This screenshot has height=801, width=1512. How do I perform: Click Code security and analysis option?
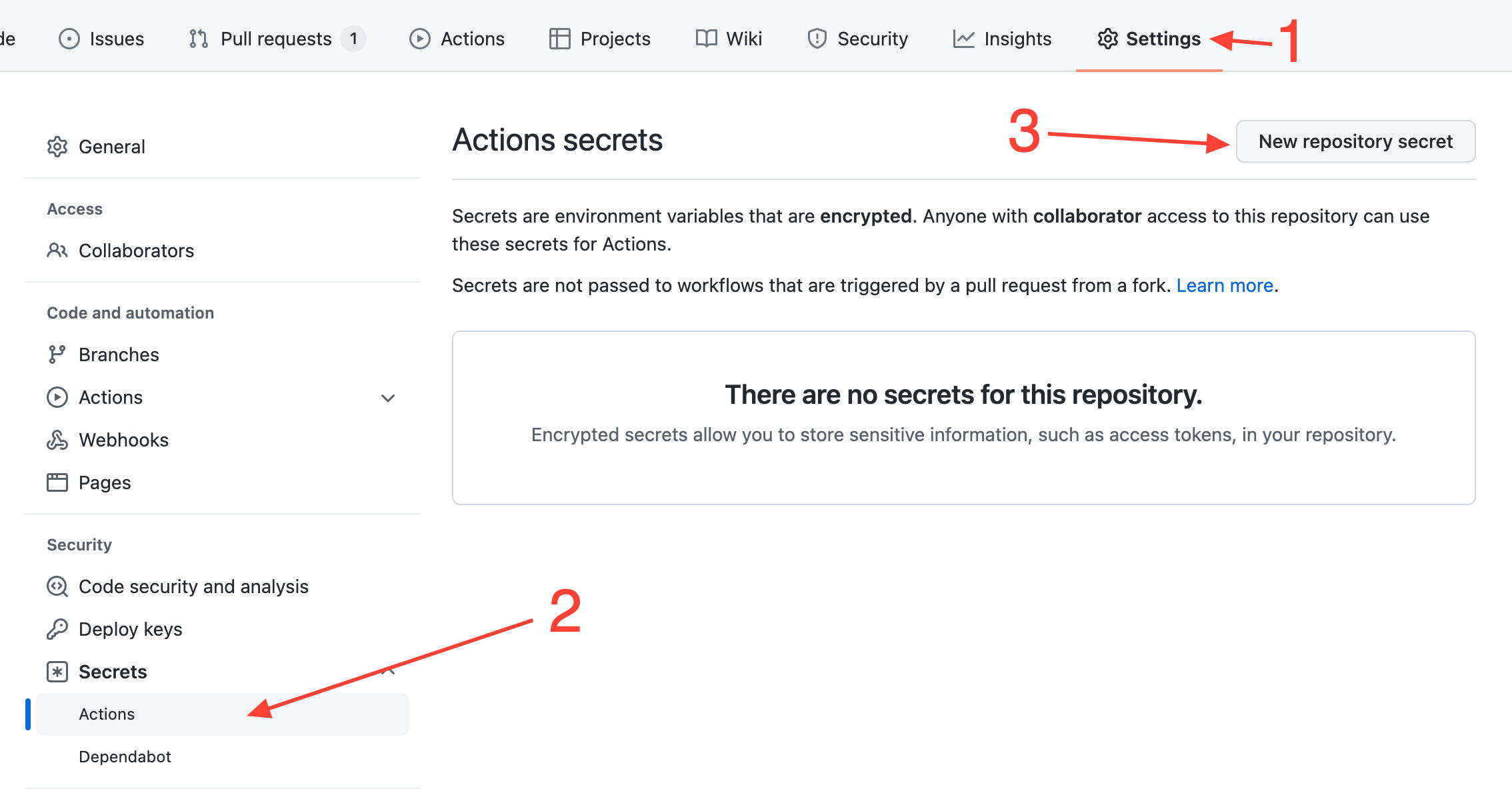(x=193, y=586)
